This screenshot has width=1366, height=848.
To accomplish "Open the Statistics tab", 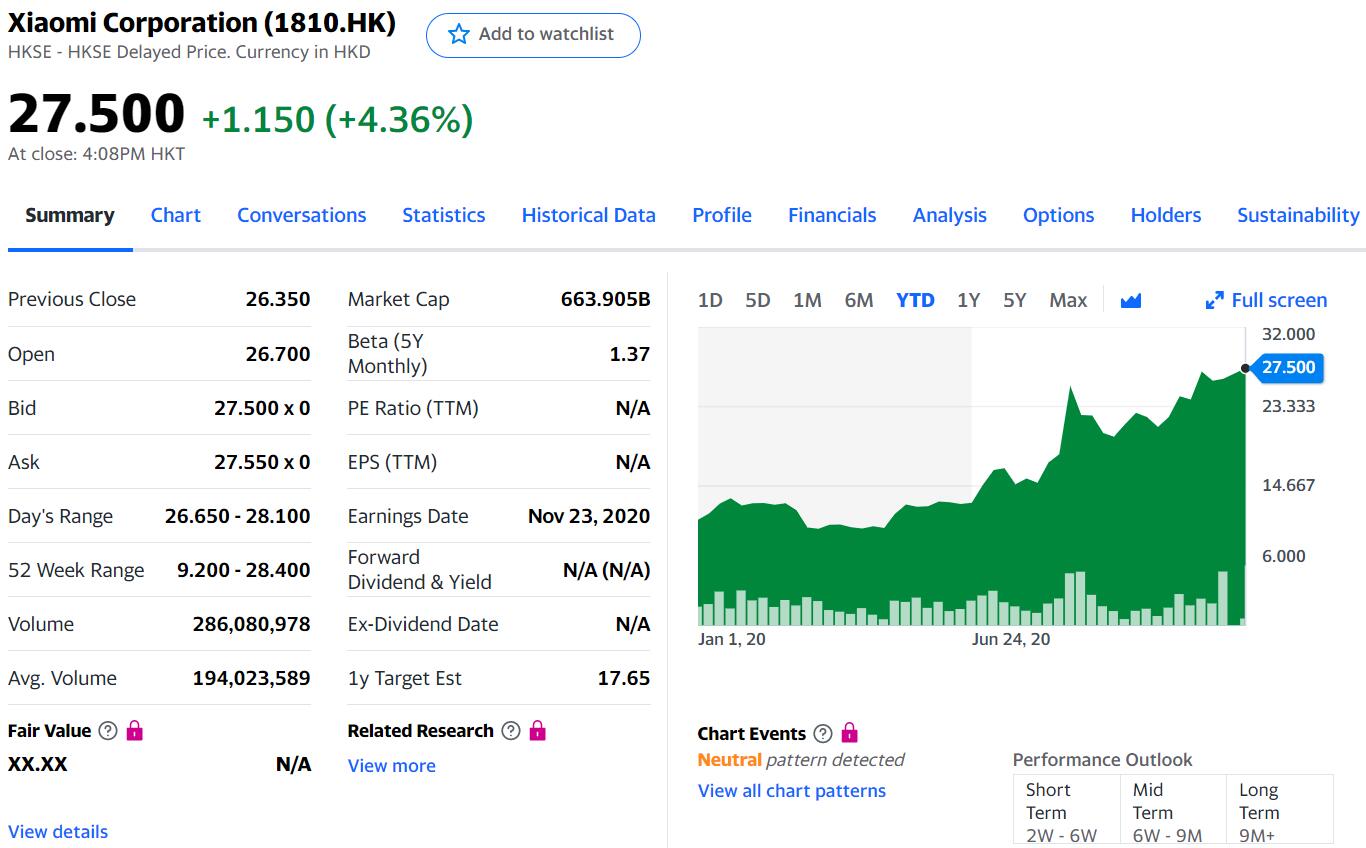I will point(443,215).
